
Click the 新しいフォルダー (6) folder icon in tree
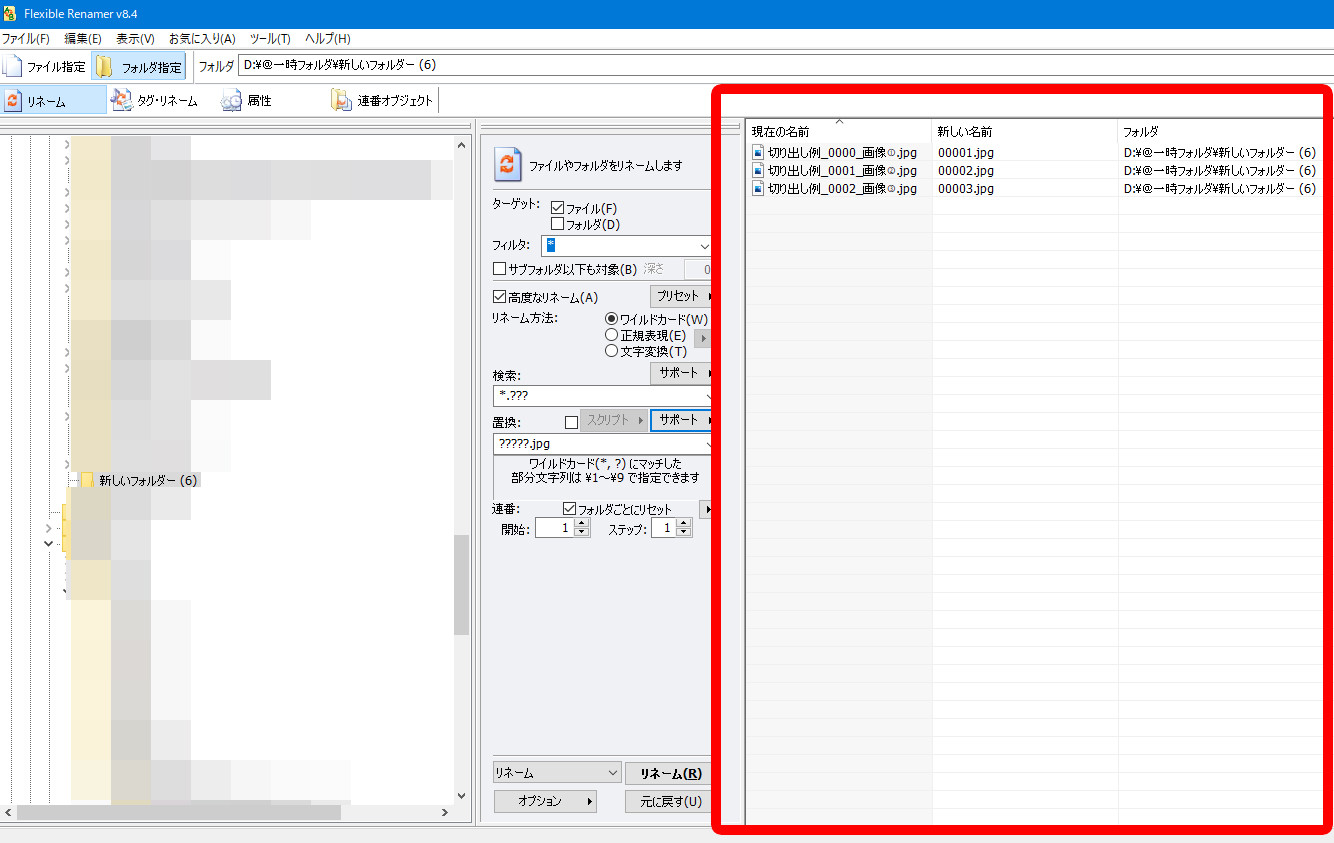87,480
